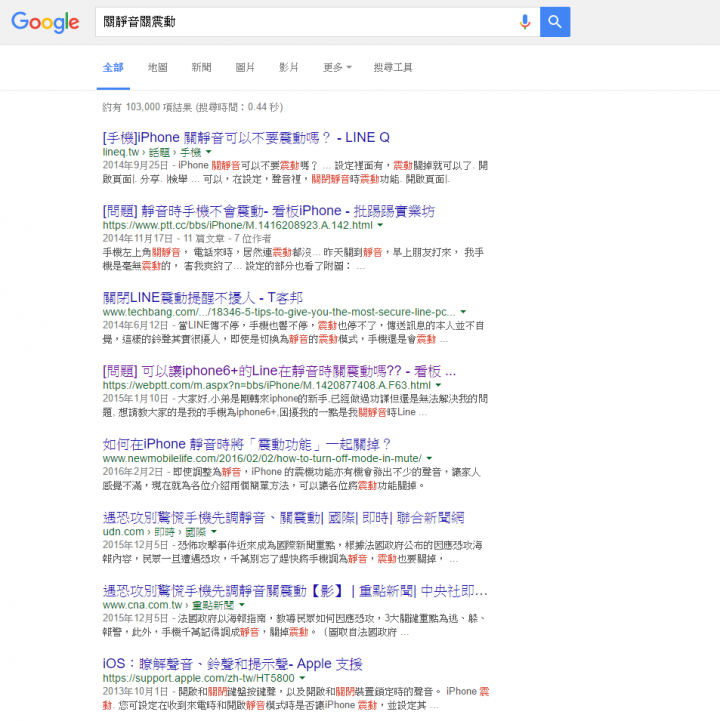720x721 pixels.
Task: Open the LINE Q iPhone 關靜音 result
Action: (x=246, y=137)
